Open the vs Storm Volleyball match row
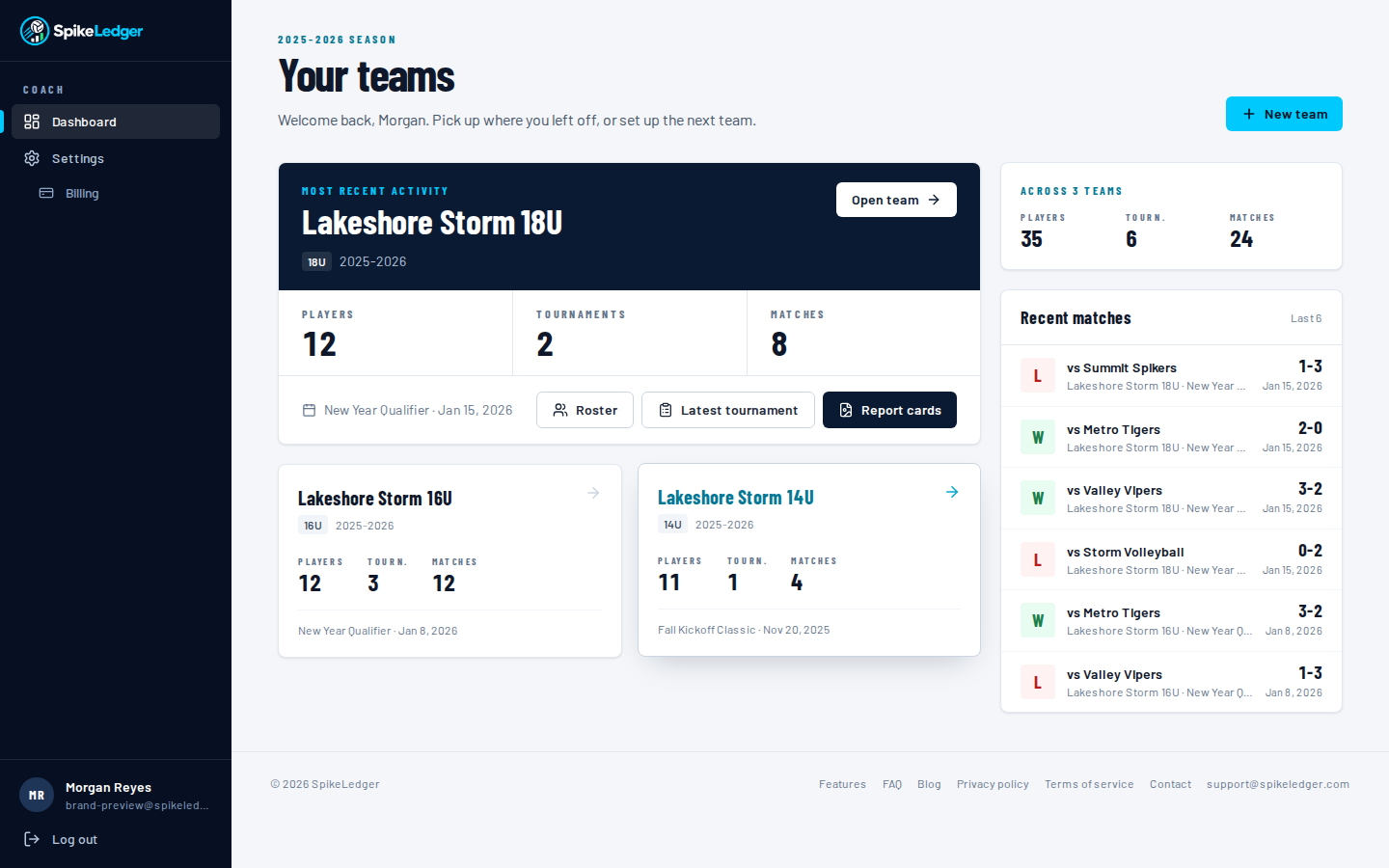Viewport: 1389px width, 868px height. pyautogui.click(x=1171, y=560)
